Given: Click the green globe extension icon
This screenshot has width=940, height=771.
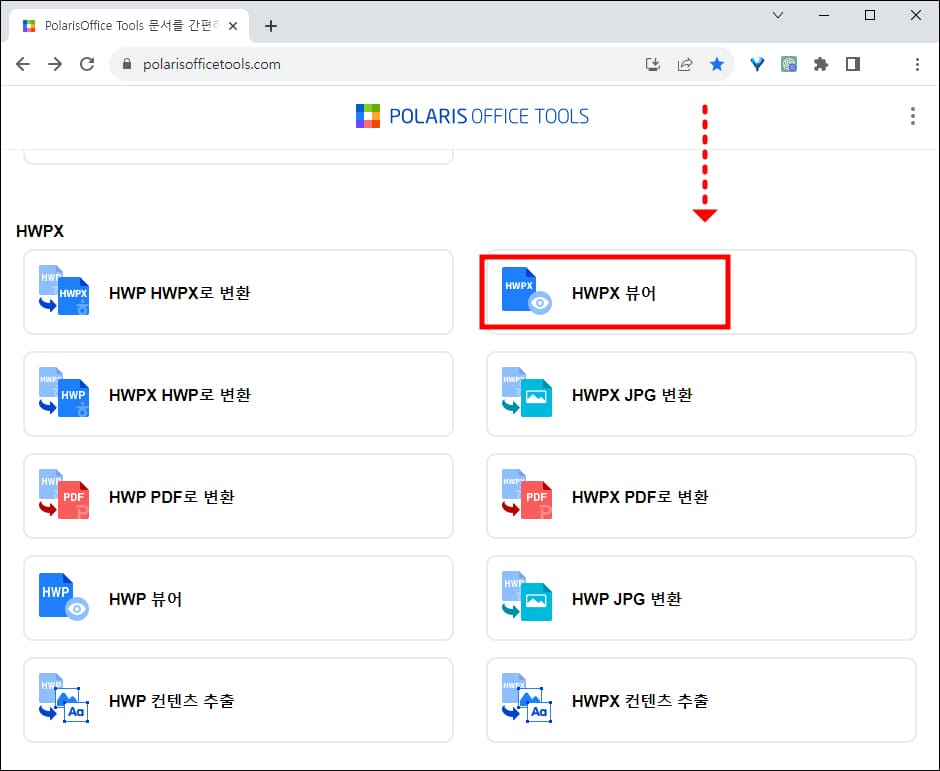Looking at the screenshot, I should tap(789, 64).
